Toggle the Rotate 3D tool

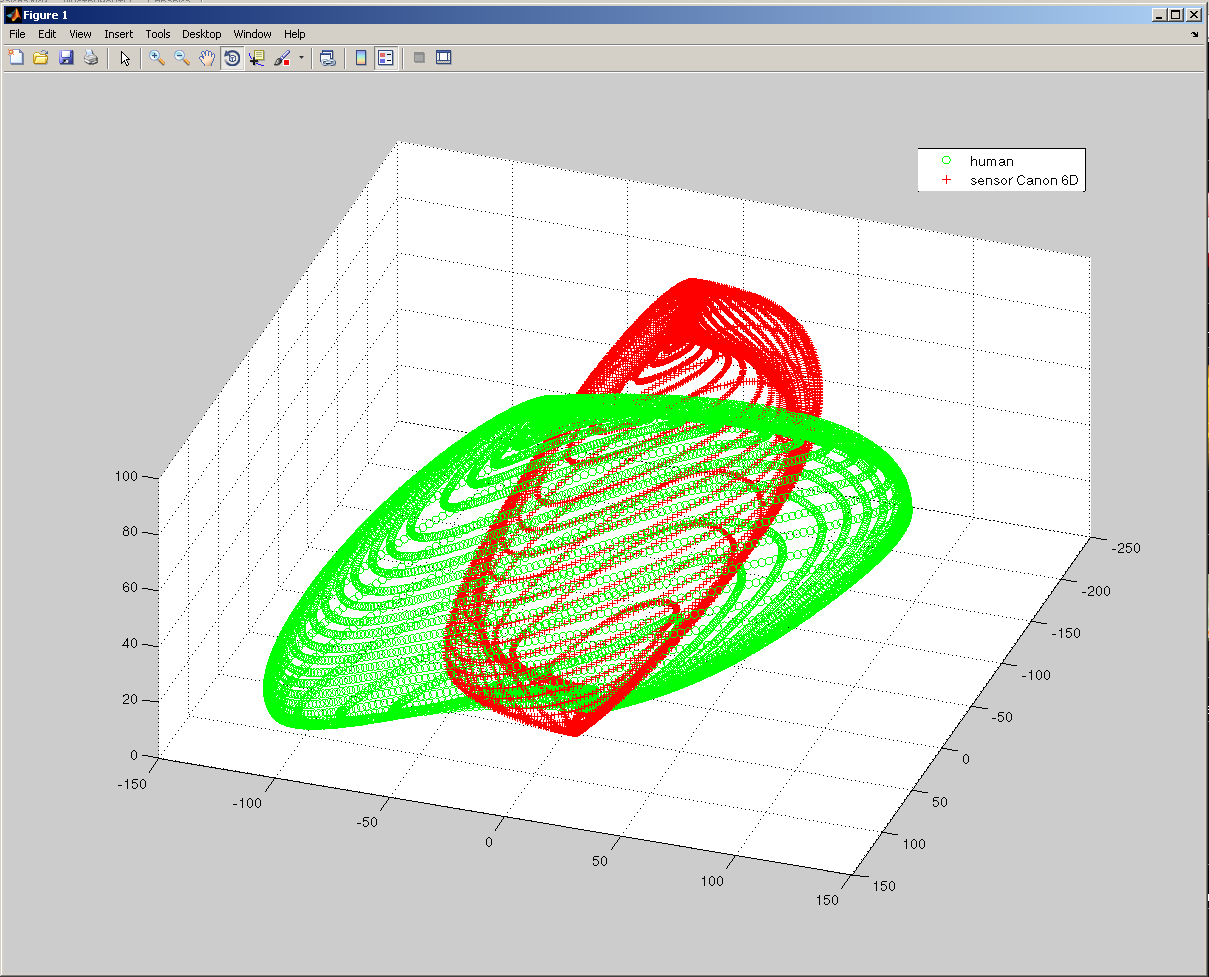pyautogui.click(x=232, y=58)
